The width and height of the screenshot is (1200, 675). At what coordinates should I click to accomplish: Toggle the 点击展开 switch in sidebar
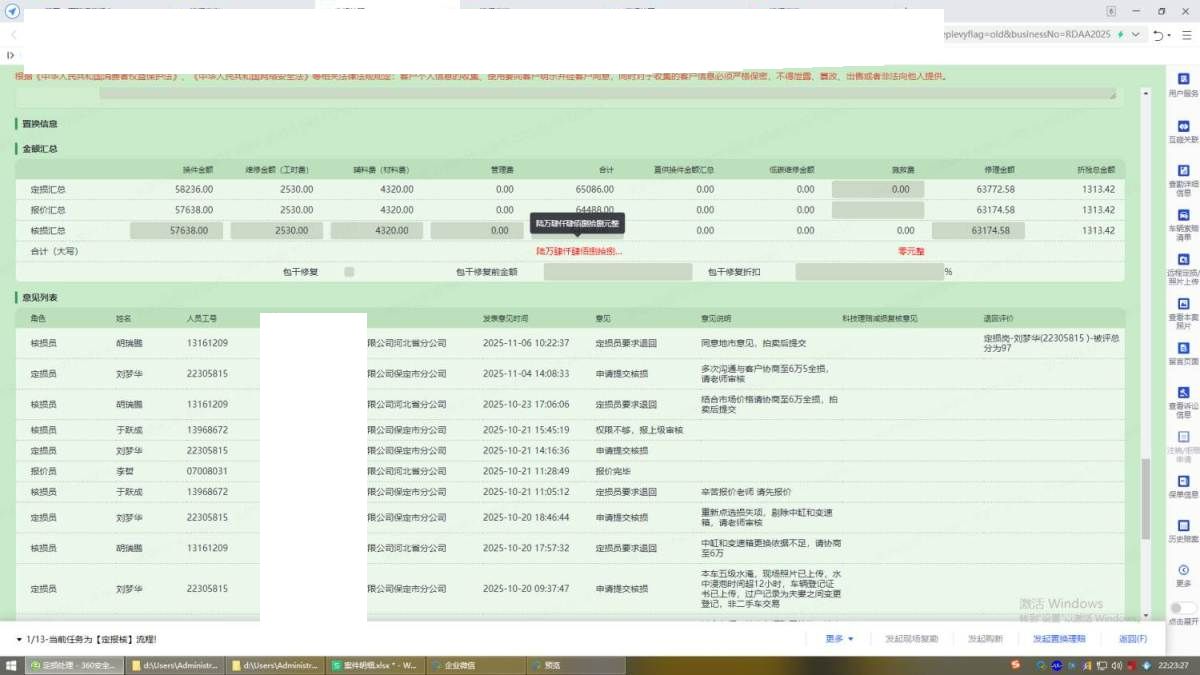pyautogui.click(x=1182, y=608)
